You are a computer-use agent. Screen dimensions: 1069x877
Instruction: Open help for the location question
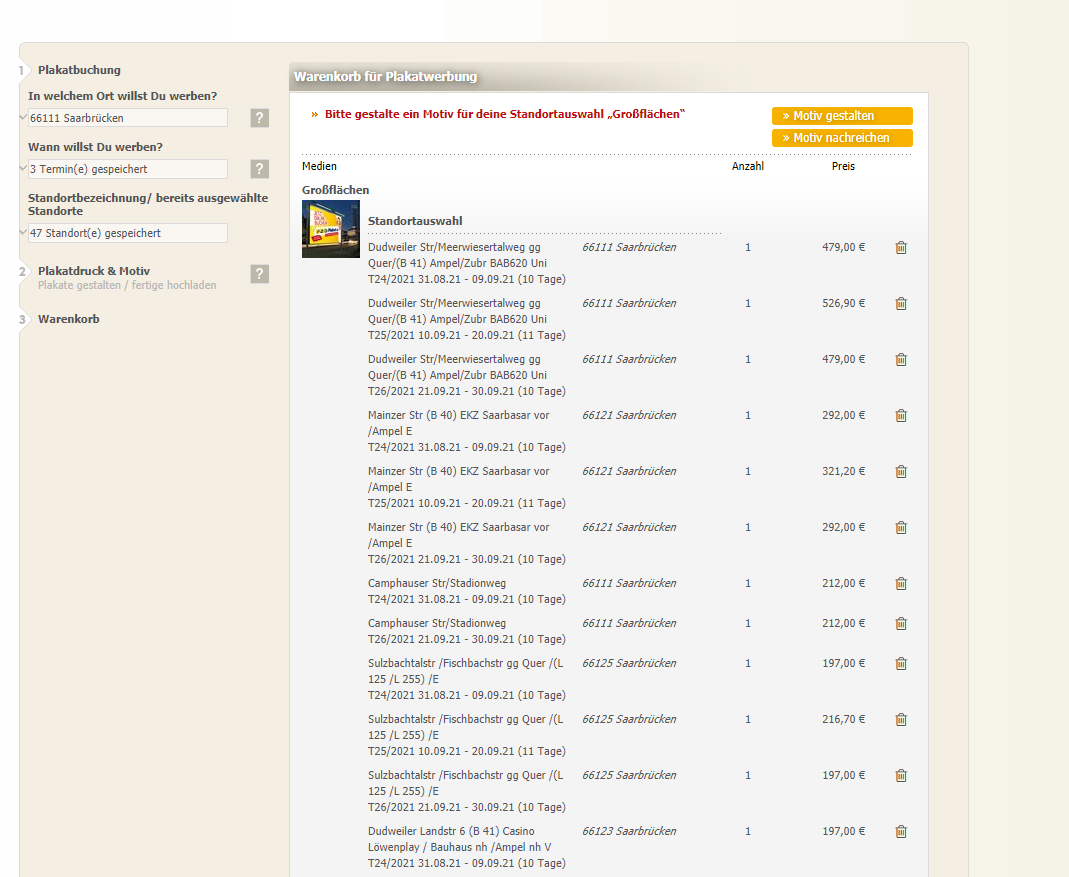point(260,118)
